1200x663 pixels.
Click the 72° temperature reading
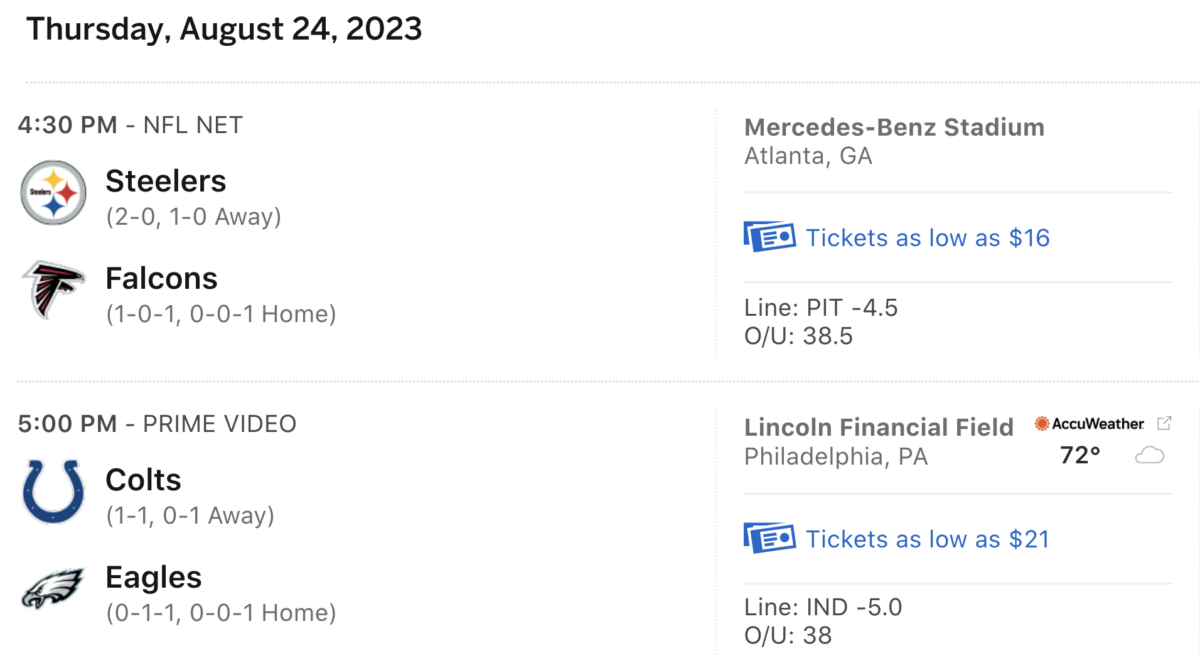pos(1080,456)
